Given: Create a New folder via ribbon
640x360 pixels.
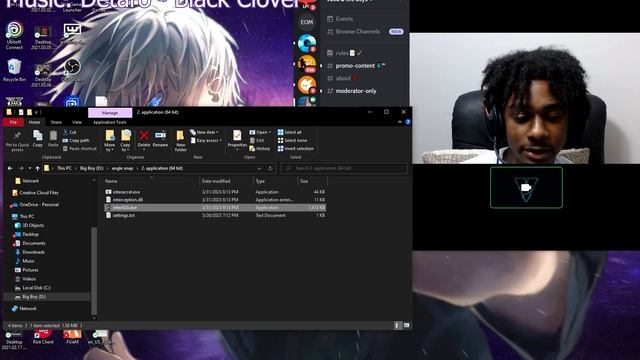Looking at the screenshot, I should (x=180, y=141).
